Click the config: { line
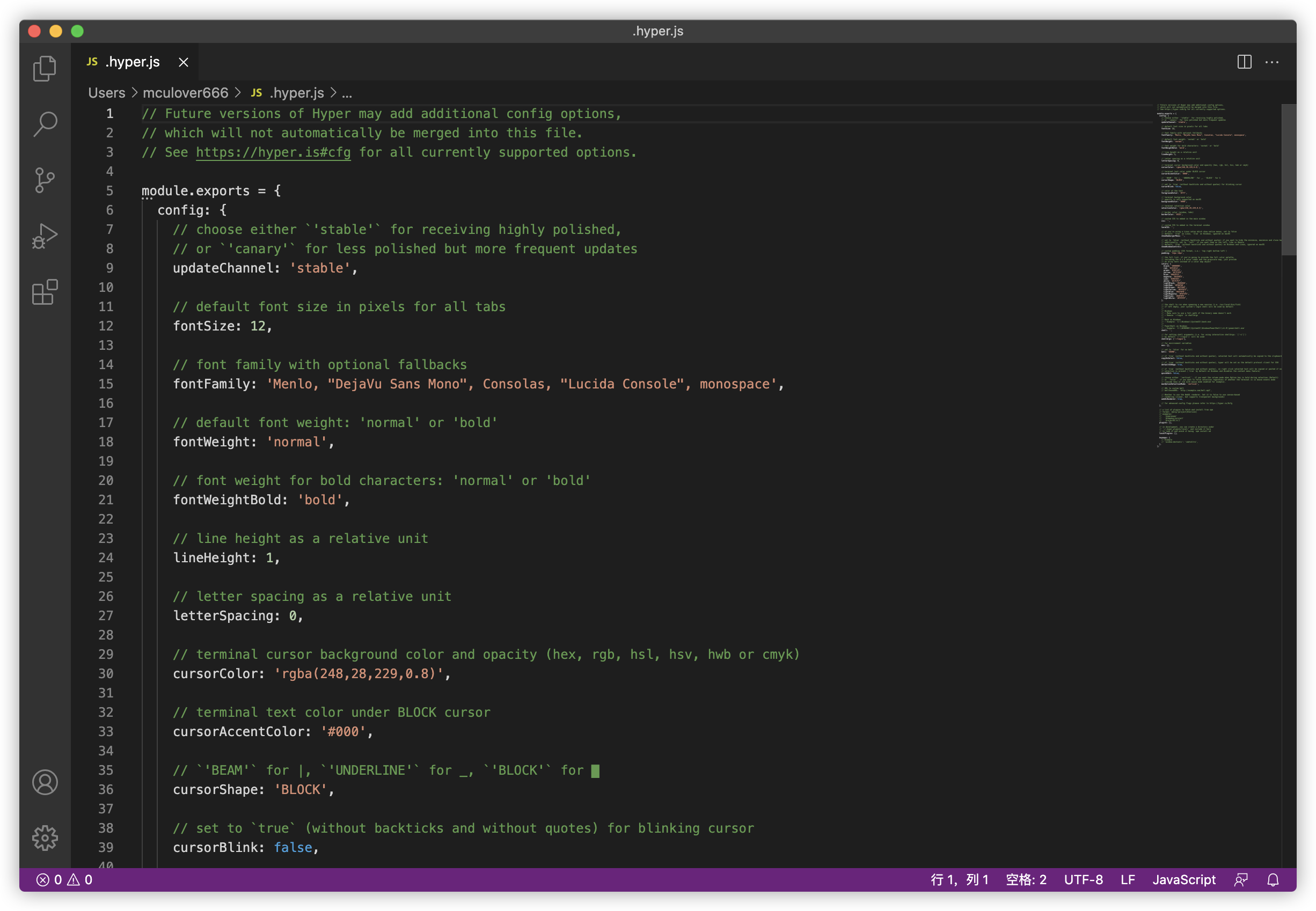 tap(192, 210)
